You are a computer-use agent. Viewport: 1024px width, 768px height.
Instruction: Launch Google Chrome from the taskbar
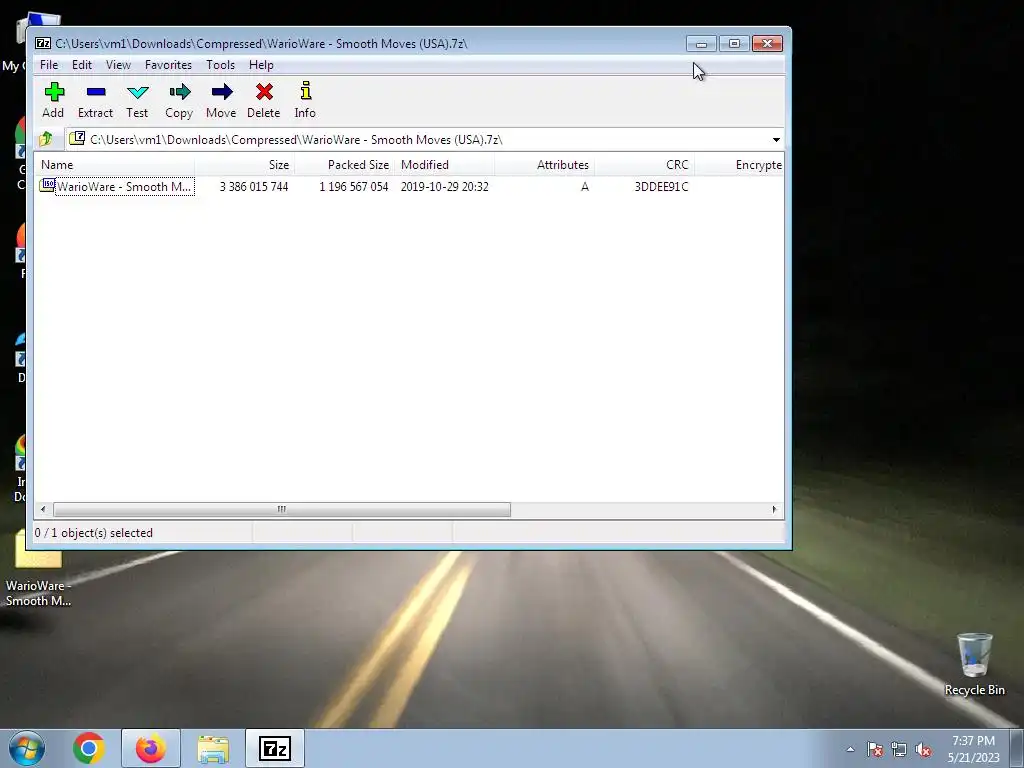click(89, 748)
